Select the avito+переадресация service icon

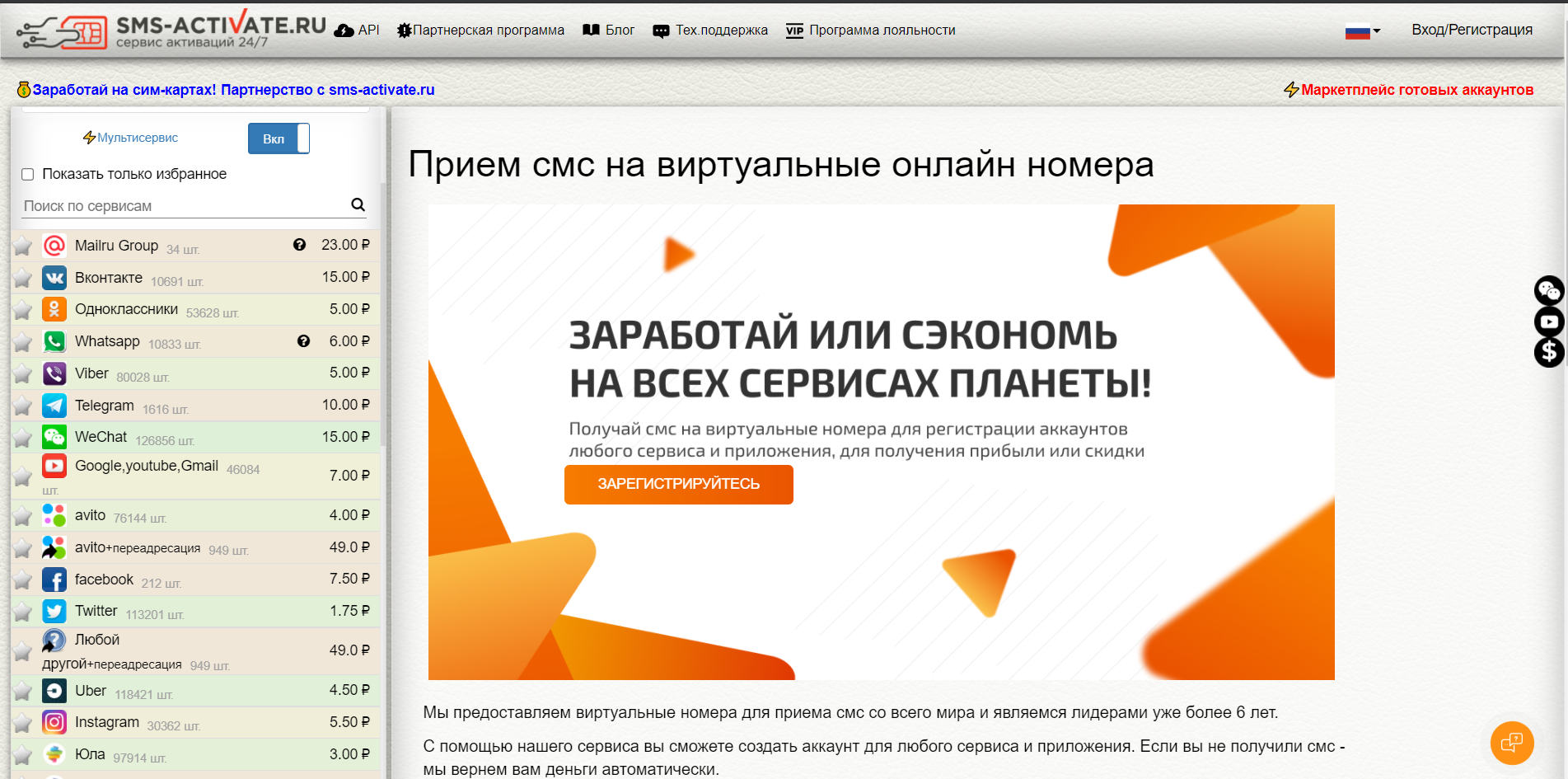[x=54, y=547]
